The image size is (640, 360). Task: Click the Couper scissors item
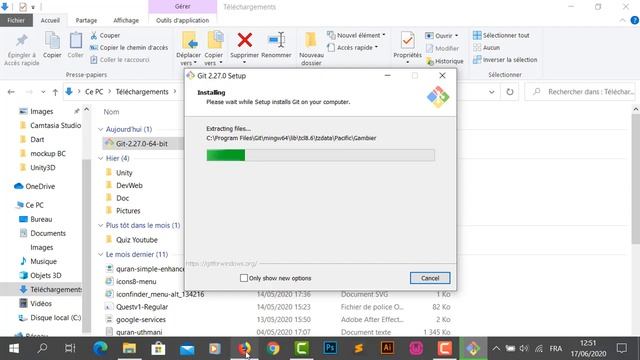pos(105,36)
